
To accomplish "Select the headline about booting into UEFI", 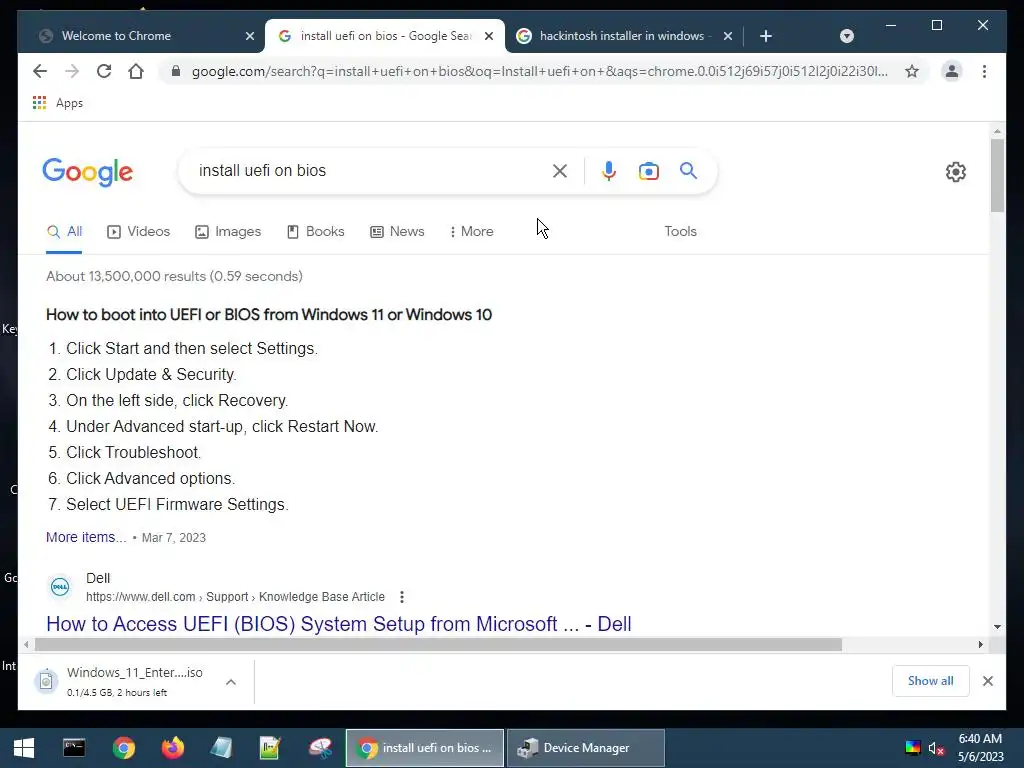I will [x=268, y=315].
